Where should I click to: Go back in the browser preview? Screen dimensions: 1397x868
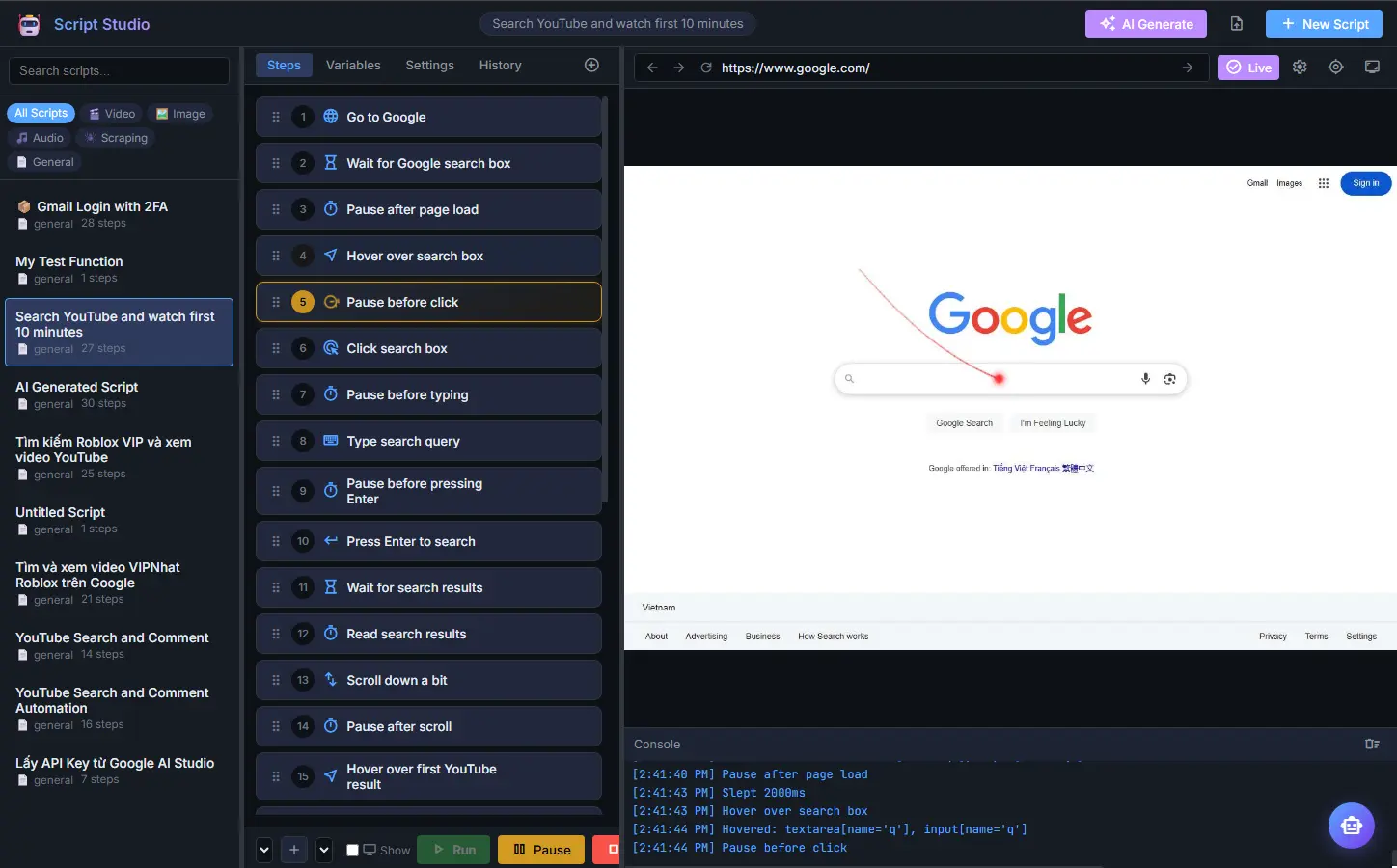652,68
